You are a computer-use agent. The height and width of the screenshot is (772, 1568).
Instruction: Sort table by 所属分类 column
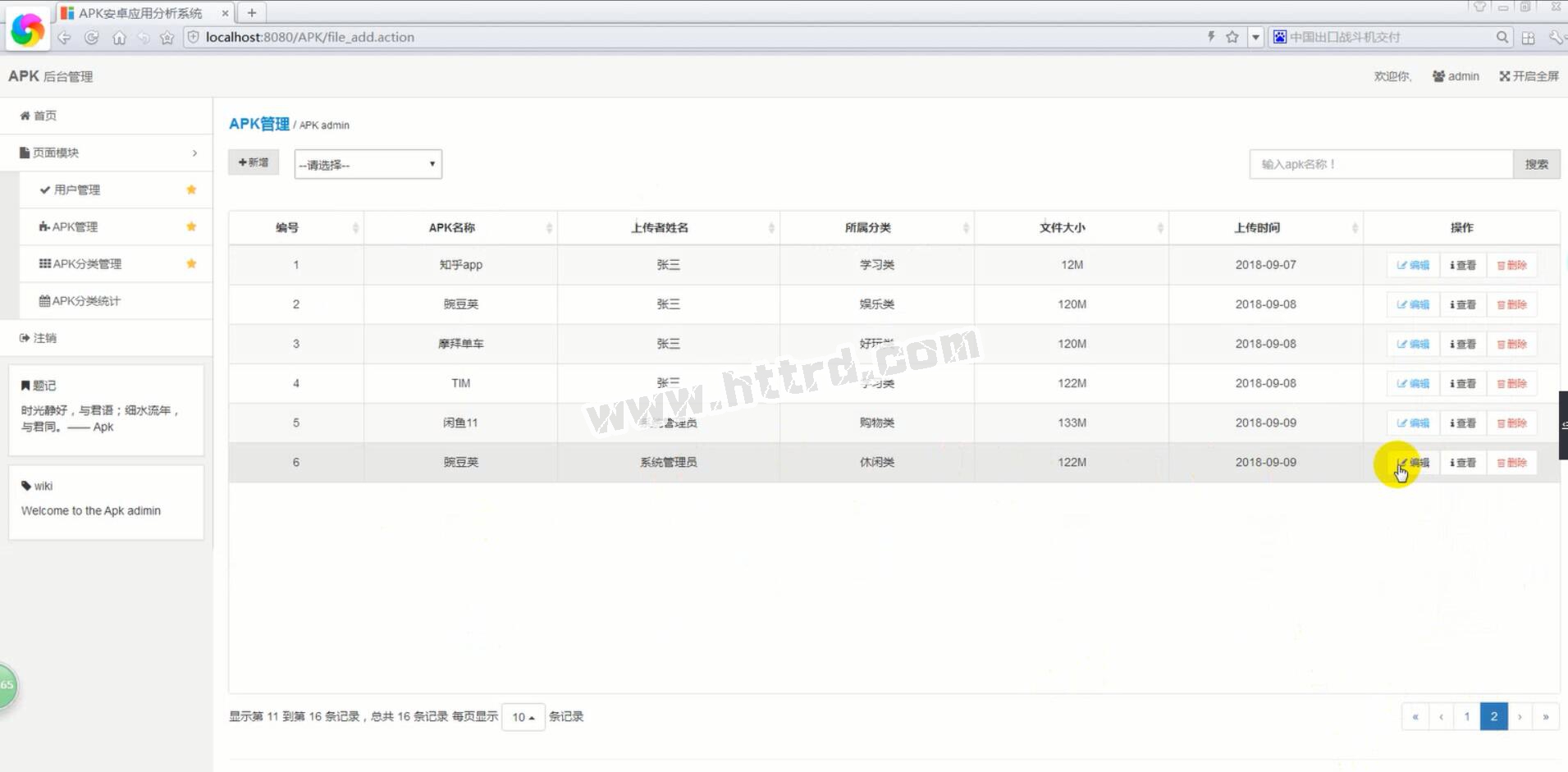[876, 227]
